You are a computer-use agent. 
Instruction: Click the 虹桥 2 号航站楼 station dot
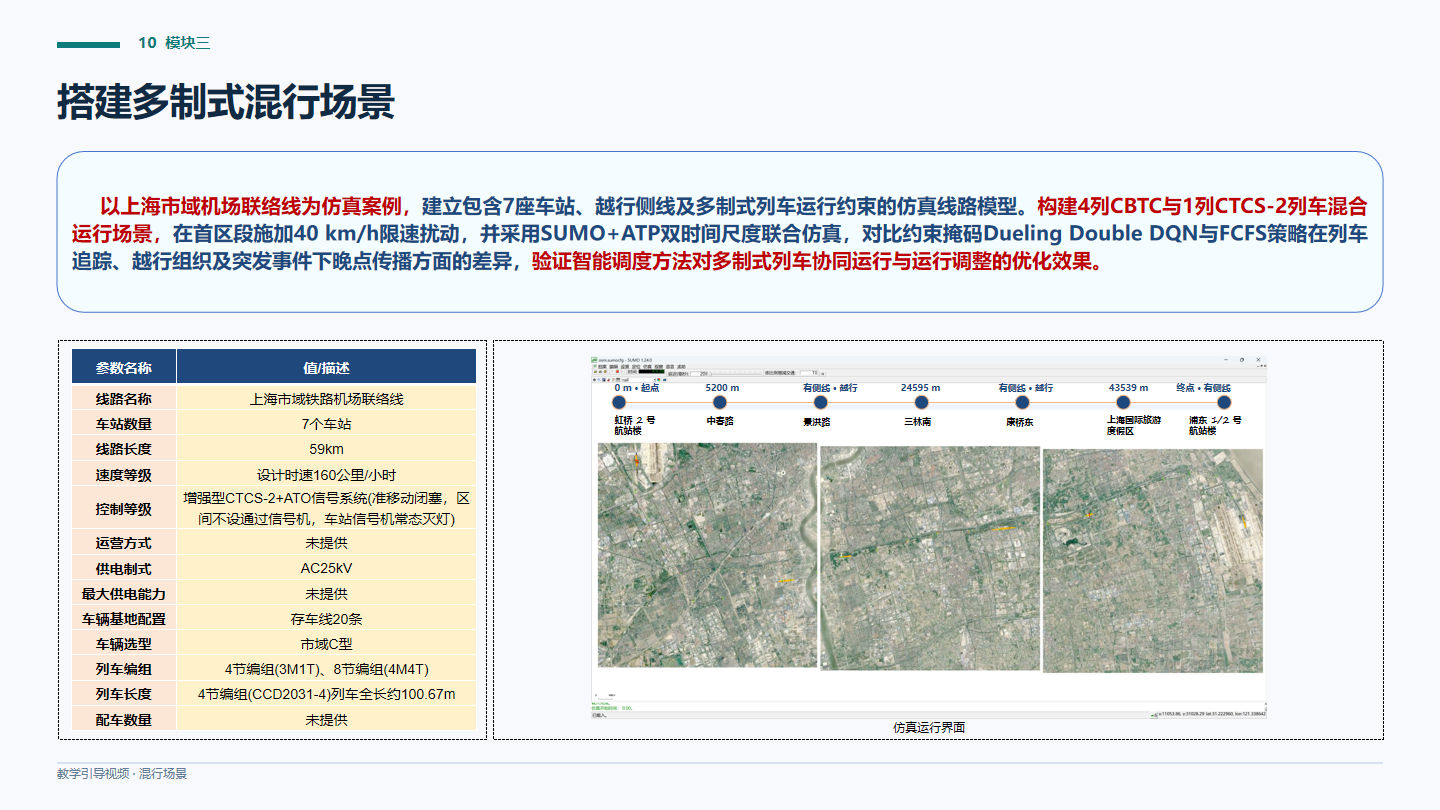click(619, 402)
